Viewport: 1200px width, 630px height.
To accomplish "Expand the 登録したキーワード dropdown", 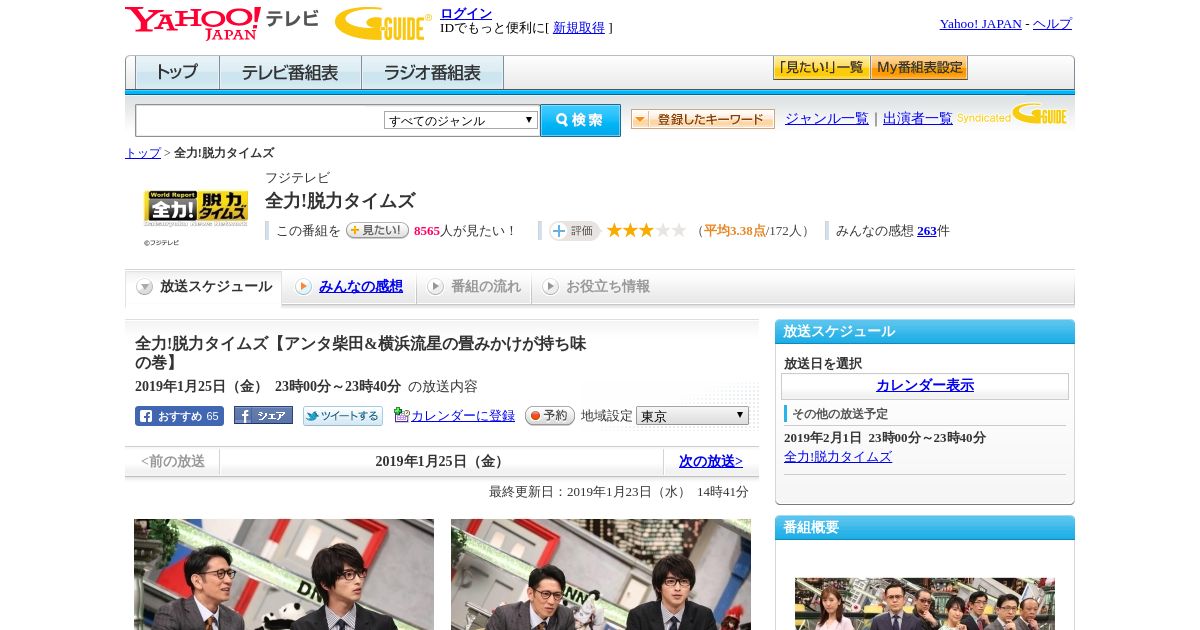I will coord(703,119).
